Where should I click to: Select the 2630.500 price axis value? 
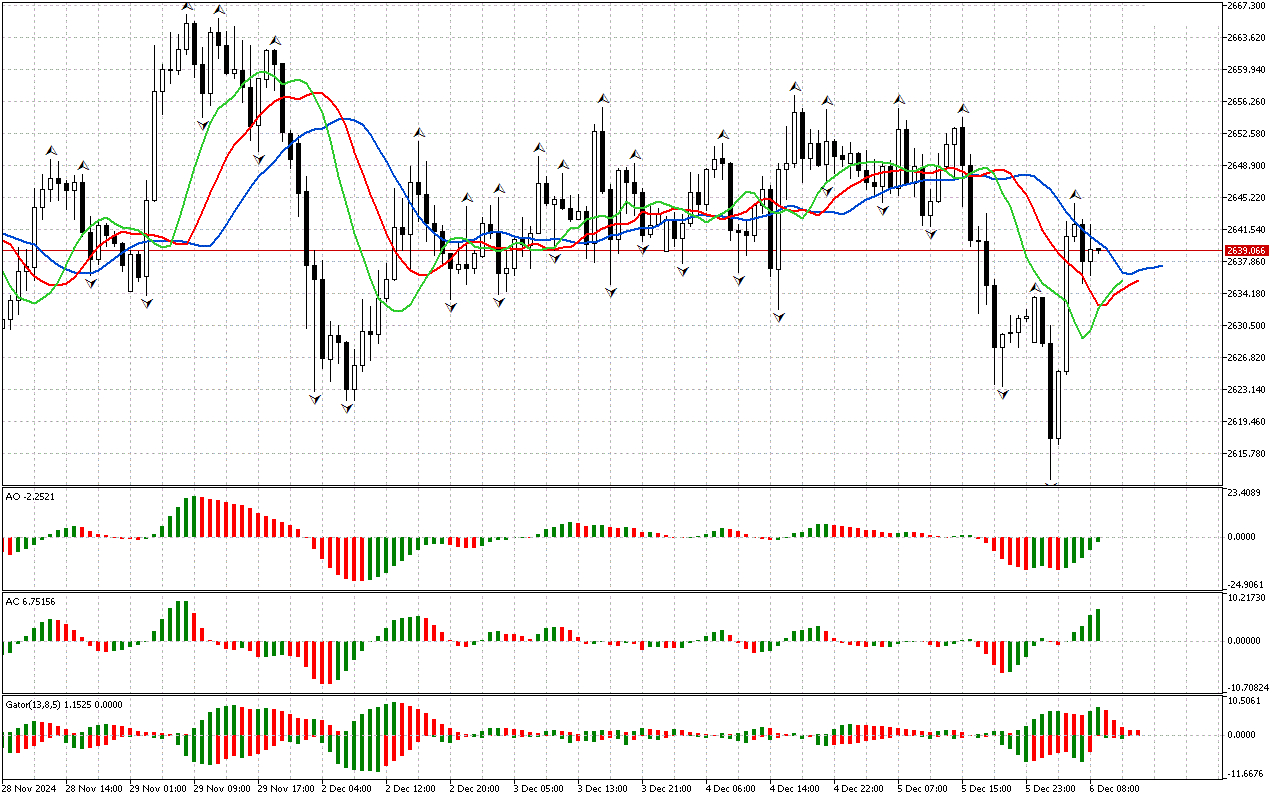coord(1248,326)
